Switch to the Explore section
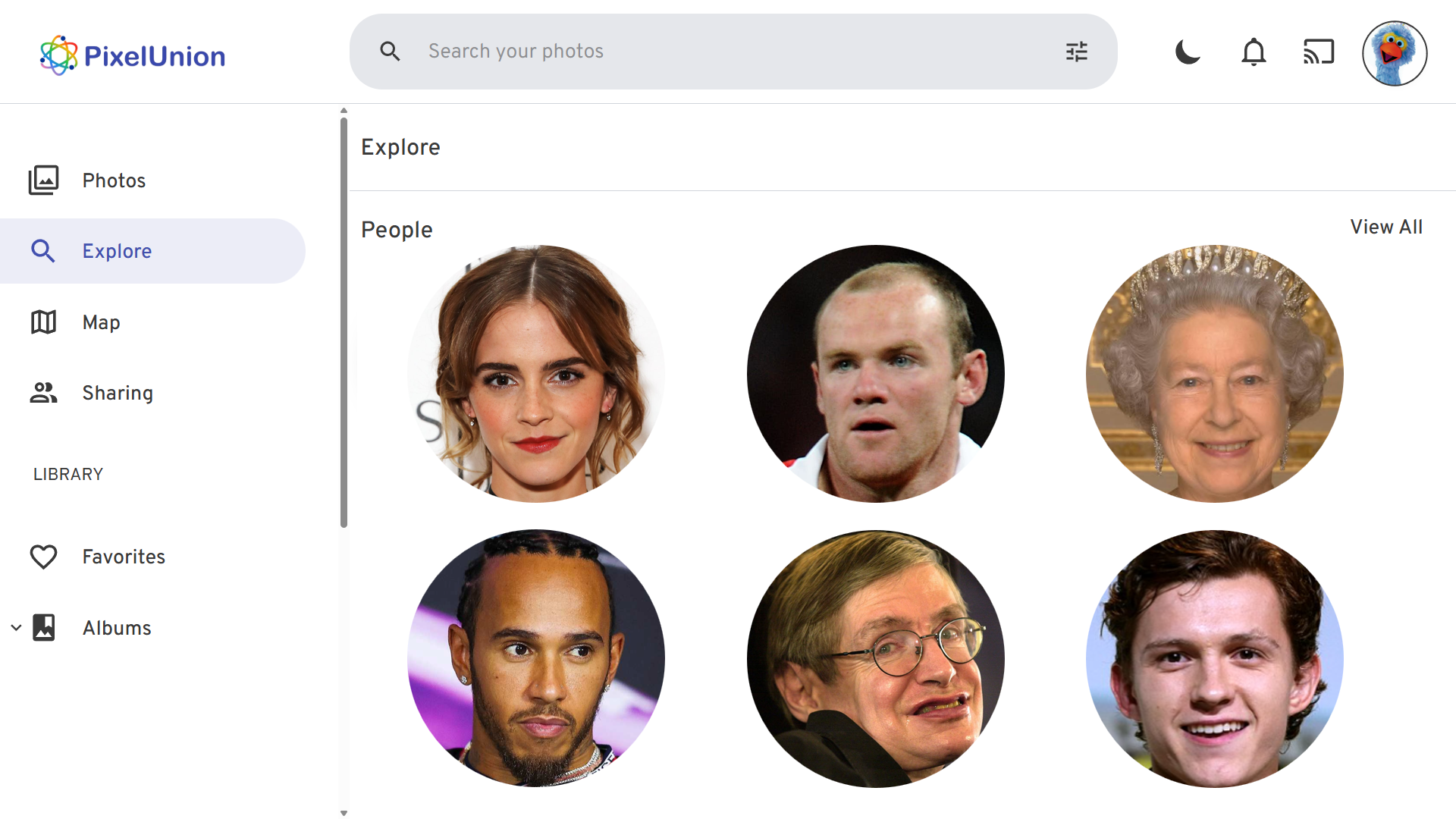The image size is (1456, 819). [117, 250]
